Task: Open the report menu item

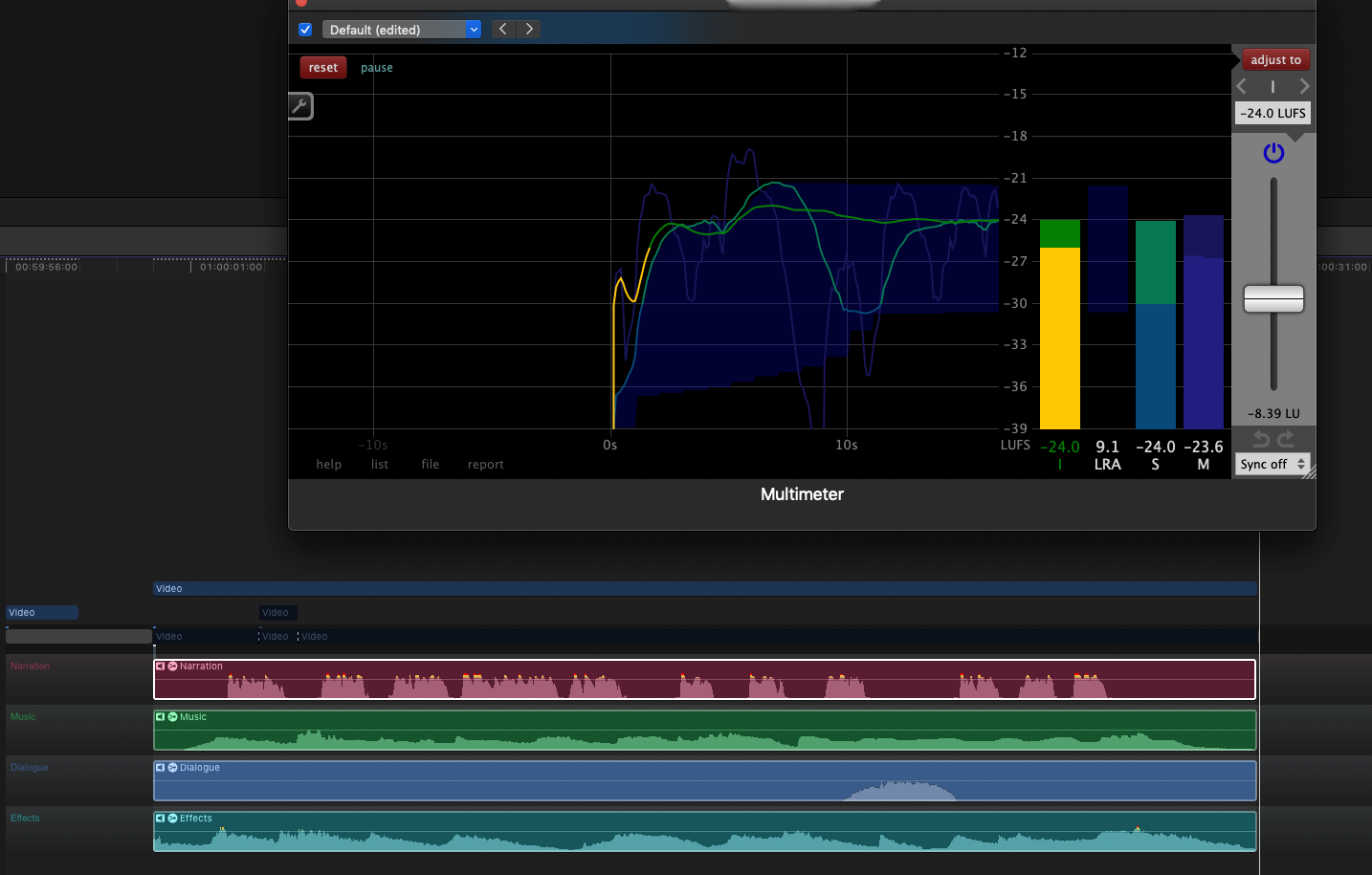Action: click(485, 465)
